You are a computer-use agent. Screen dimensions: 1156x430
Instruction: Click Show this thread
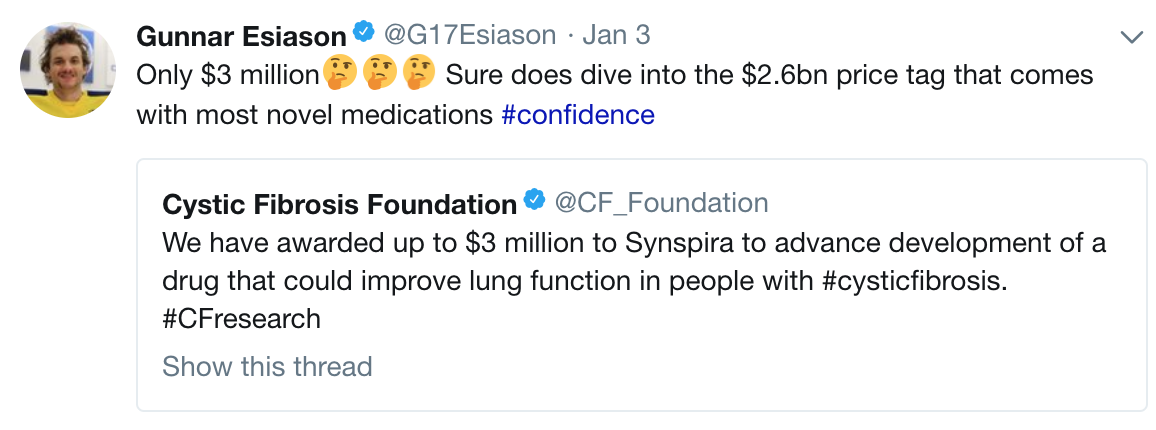coord(267,367)
